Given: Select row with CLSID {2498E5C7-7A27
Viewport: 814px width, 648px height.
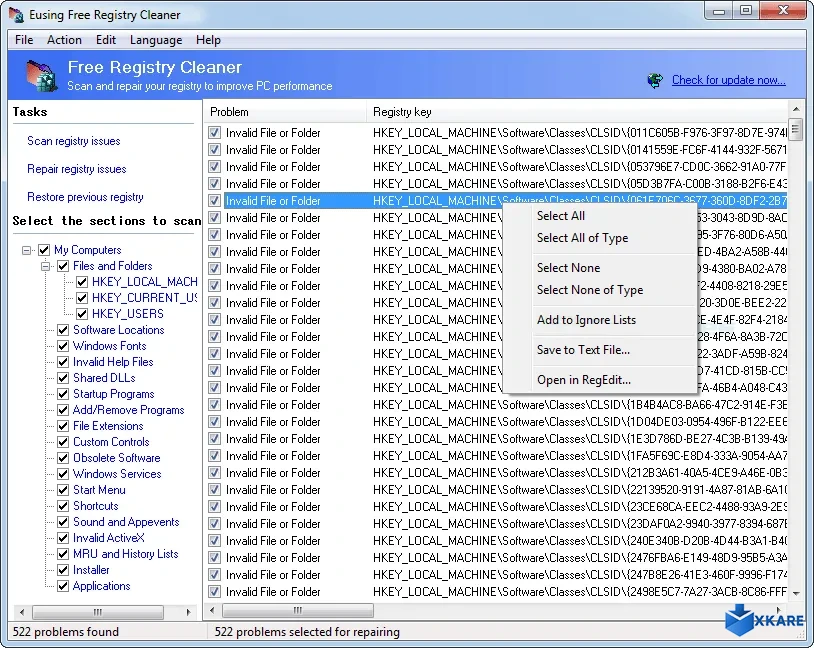Looking at the screenshot, I should [x=497, y=592].
